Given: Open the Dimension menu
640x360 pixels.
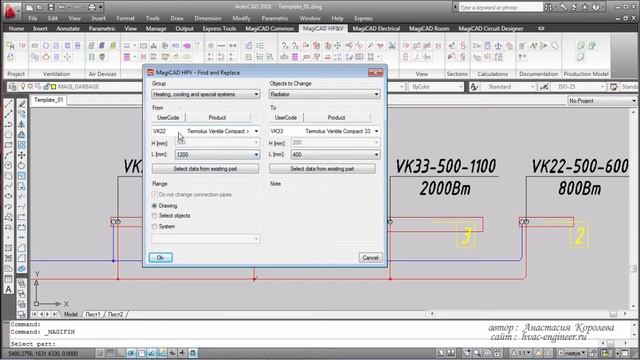Looking at the screenshot, I should 208,18.
